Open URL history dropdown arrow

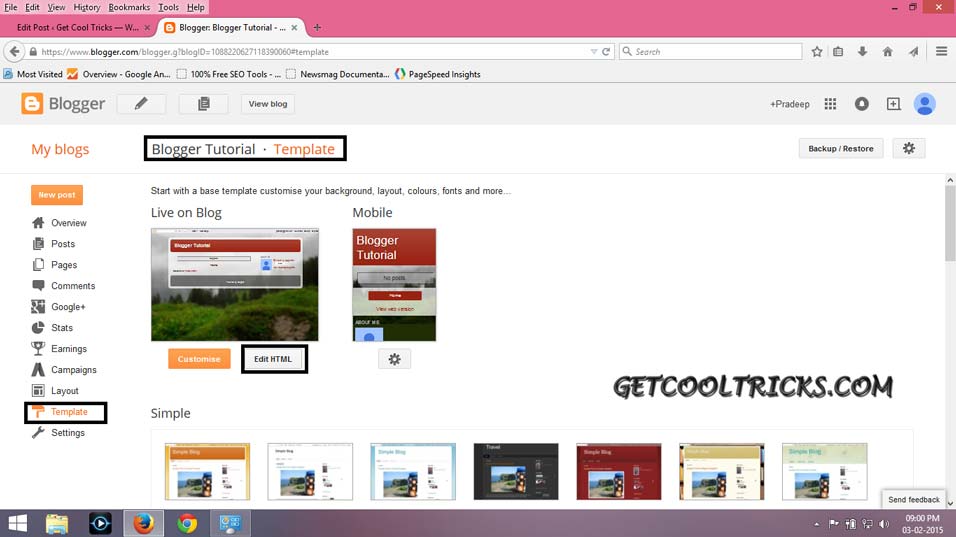(x=594, y=52)
